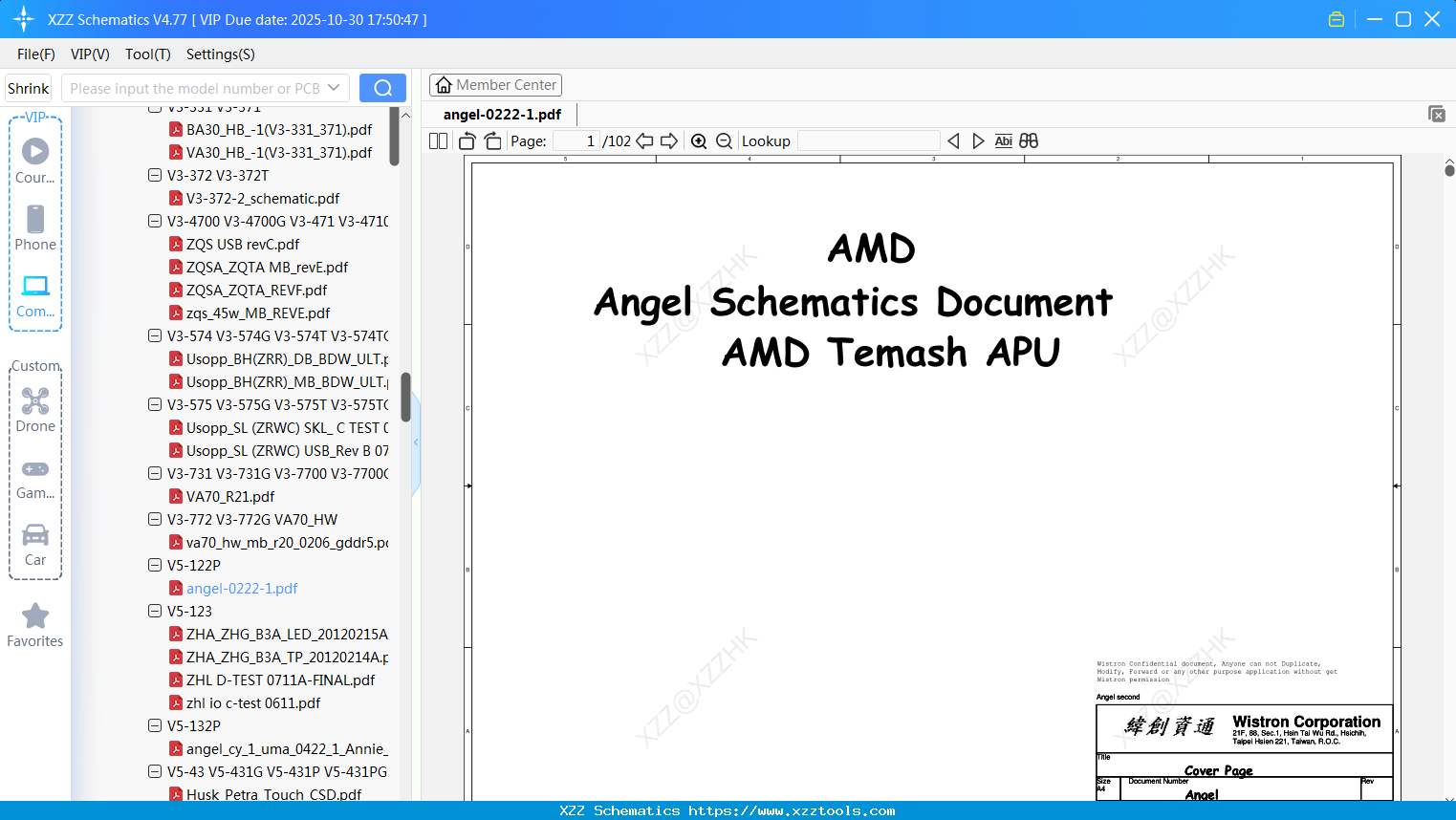This screenshot has width=1456, height=820.
Task: Open ZQSA_ZQTA_REVF.pdf
Action: 256,290
